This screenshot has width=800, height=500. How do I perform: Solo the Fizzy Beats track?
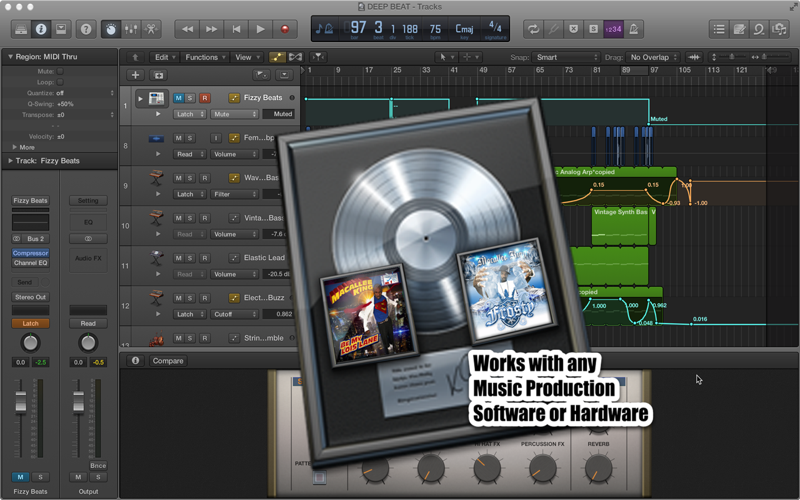(x=190, y=97)
